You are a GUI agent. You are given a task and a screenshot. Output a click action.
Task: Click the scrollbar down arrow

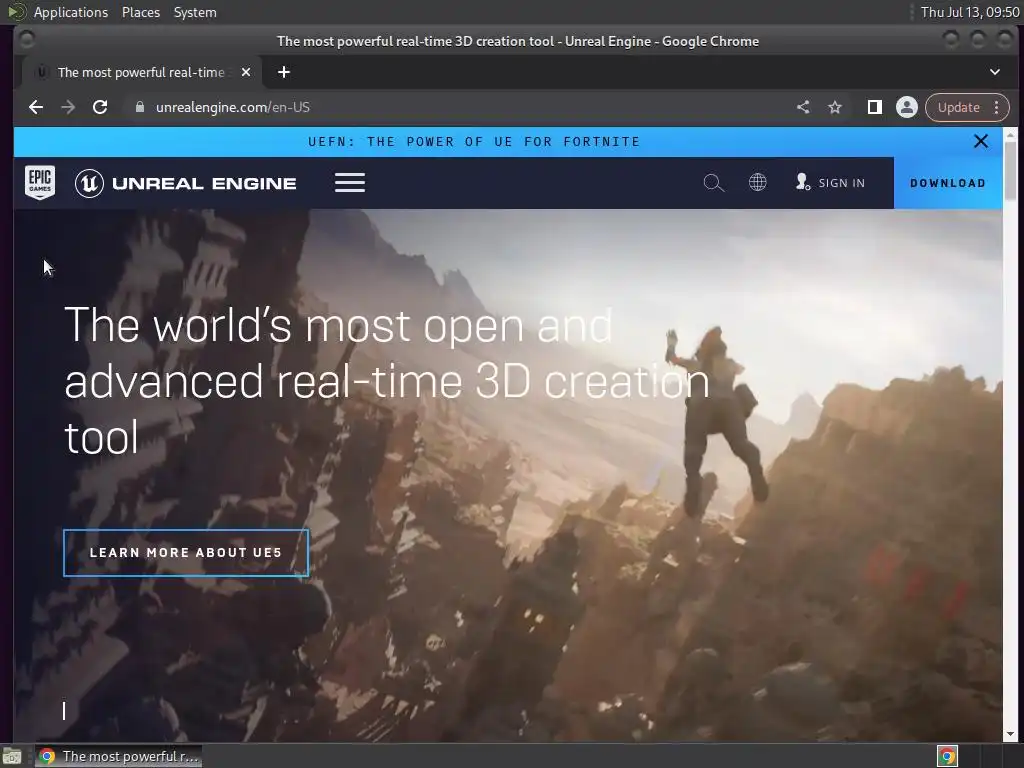(x=1010, y=734)
